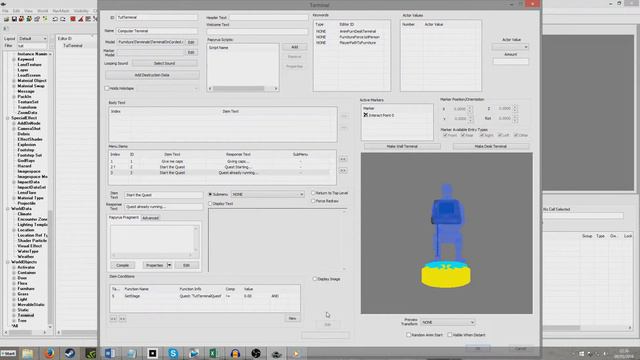This screenshot has height=360, width=640.
Task: Open the headphones app in the taskbar
Action: pos(235,353)
